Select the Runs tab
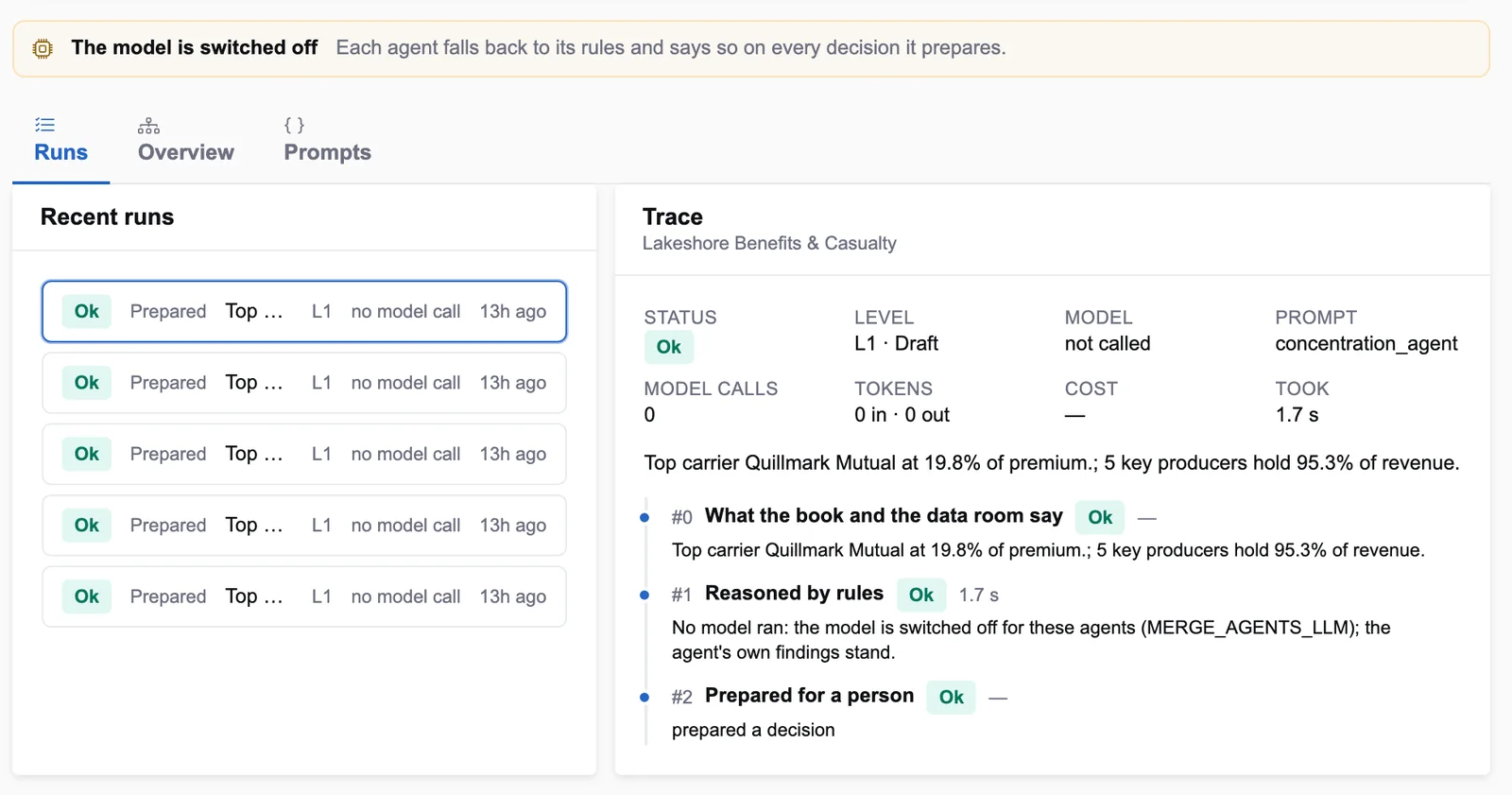Screen dimensions: 1512x795 coord(61,141)
